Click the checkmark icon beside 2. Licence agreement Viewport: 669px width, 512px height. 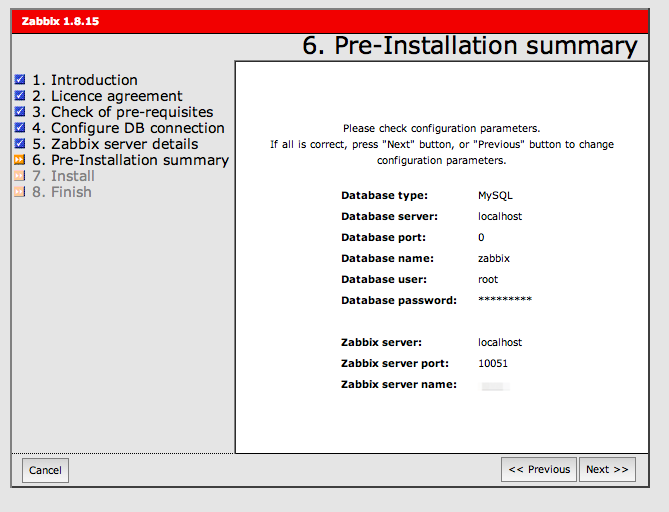click(x=20, y=96)
